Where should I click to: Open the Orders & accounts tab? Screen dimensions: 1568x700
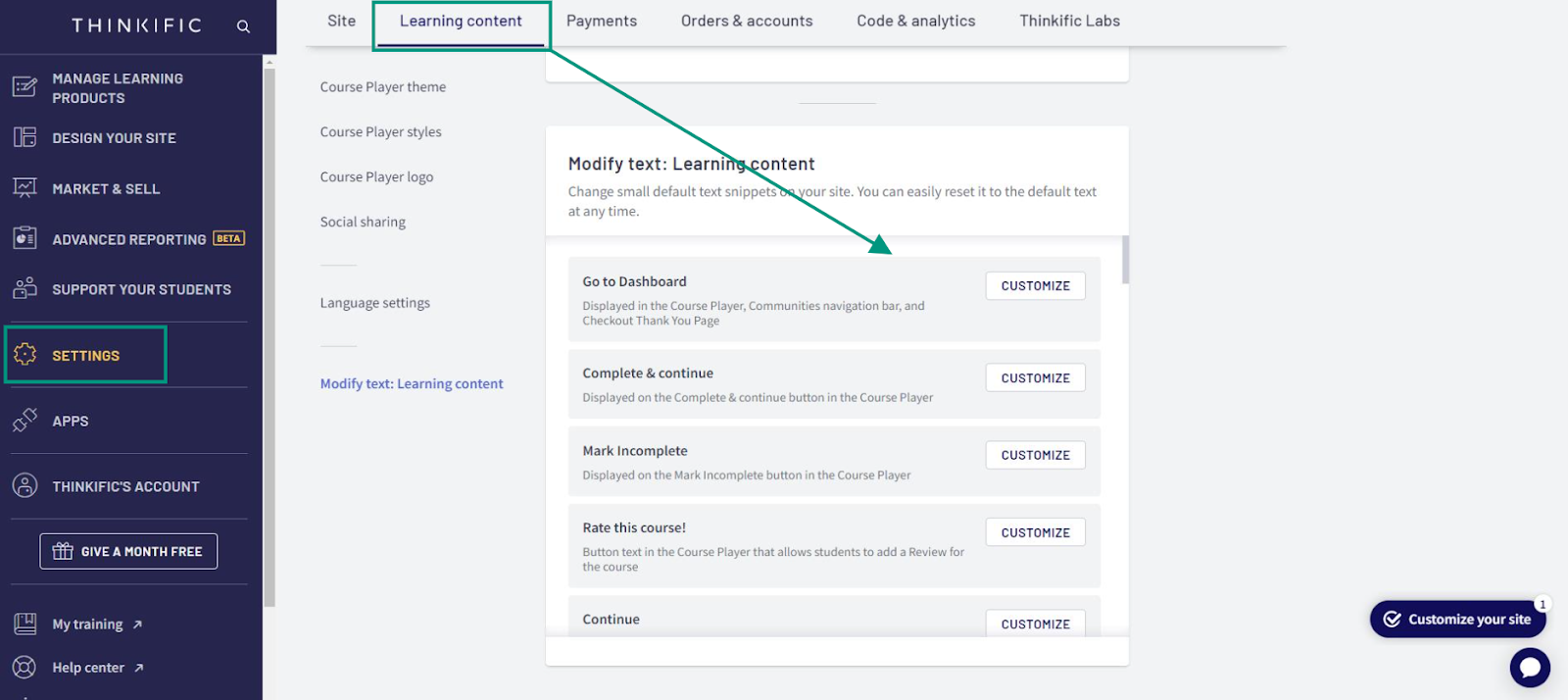coord(747,21)
